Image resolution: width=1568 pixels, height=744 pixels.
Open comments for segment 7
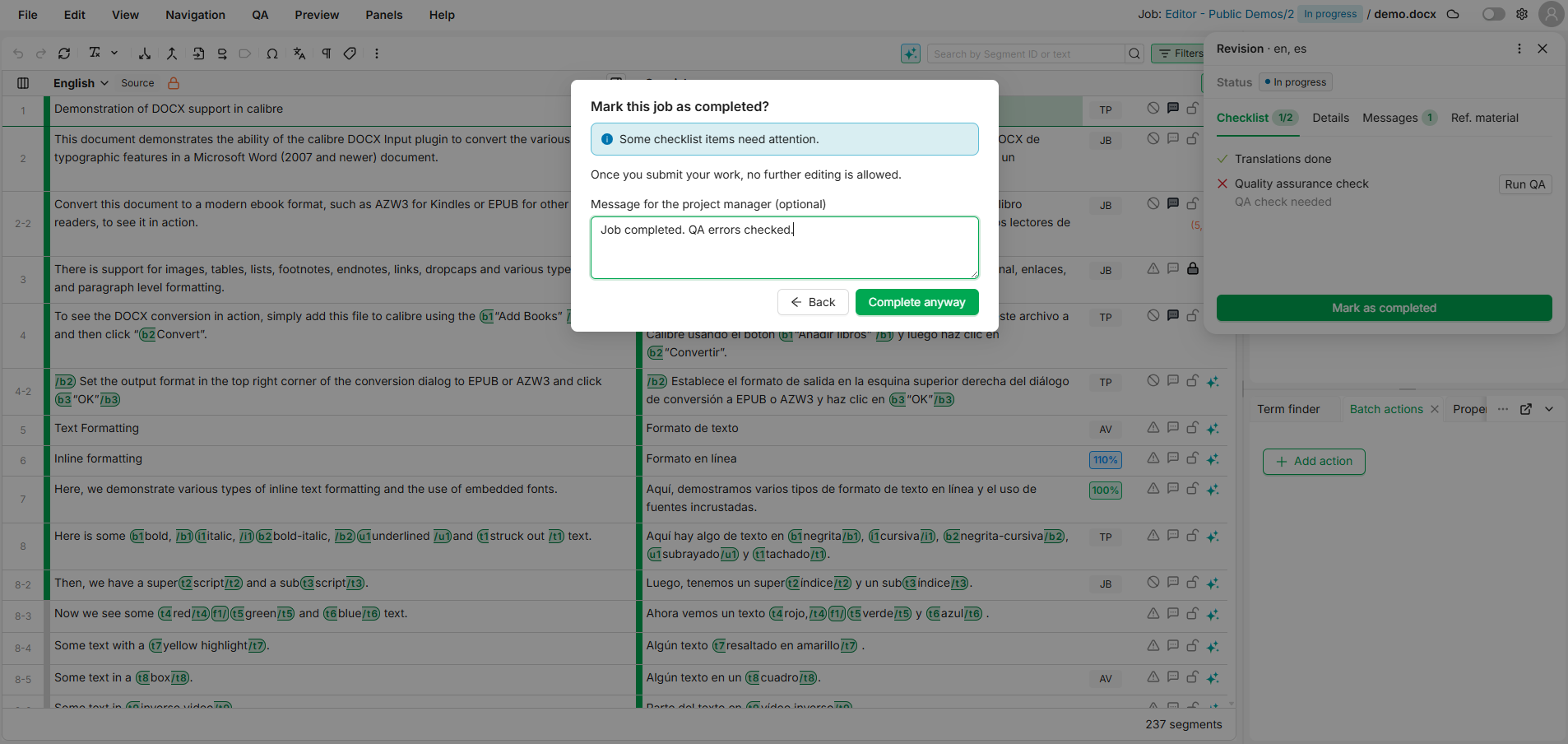coord(1173,488)
